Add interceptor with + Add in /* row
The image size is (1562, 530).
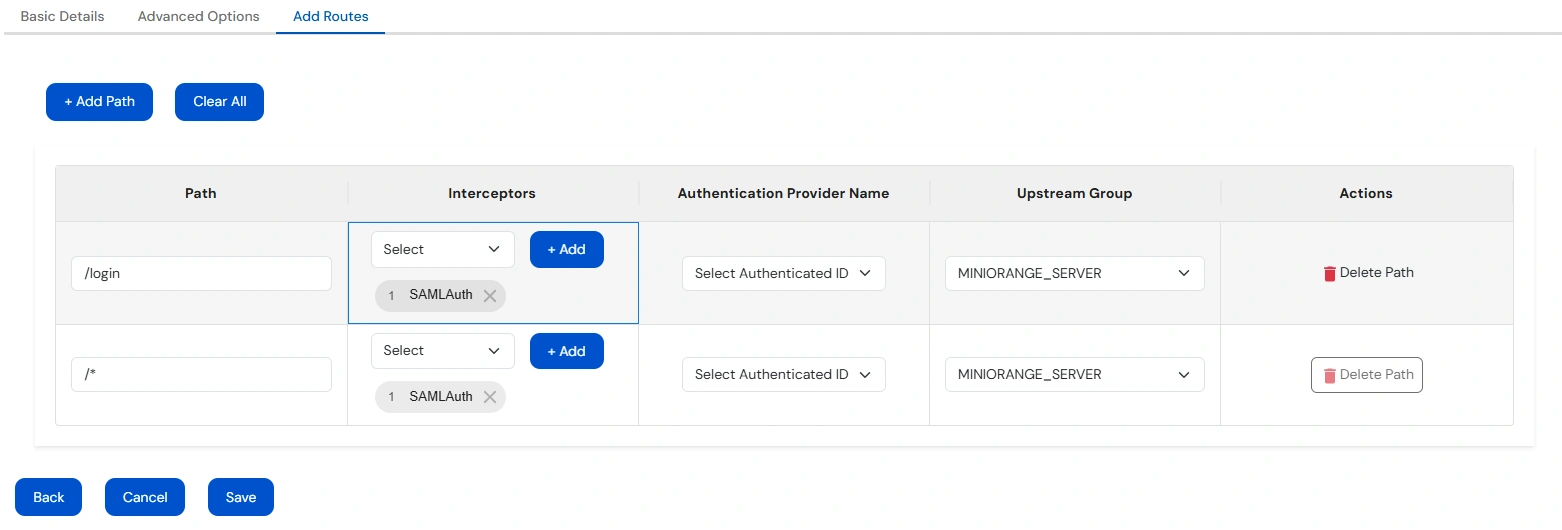567,351
